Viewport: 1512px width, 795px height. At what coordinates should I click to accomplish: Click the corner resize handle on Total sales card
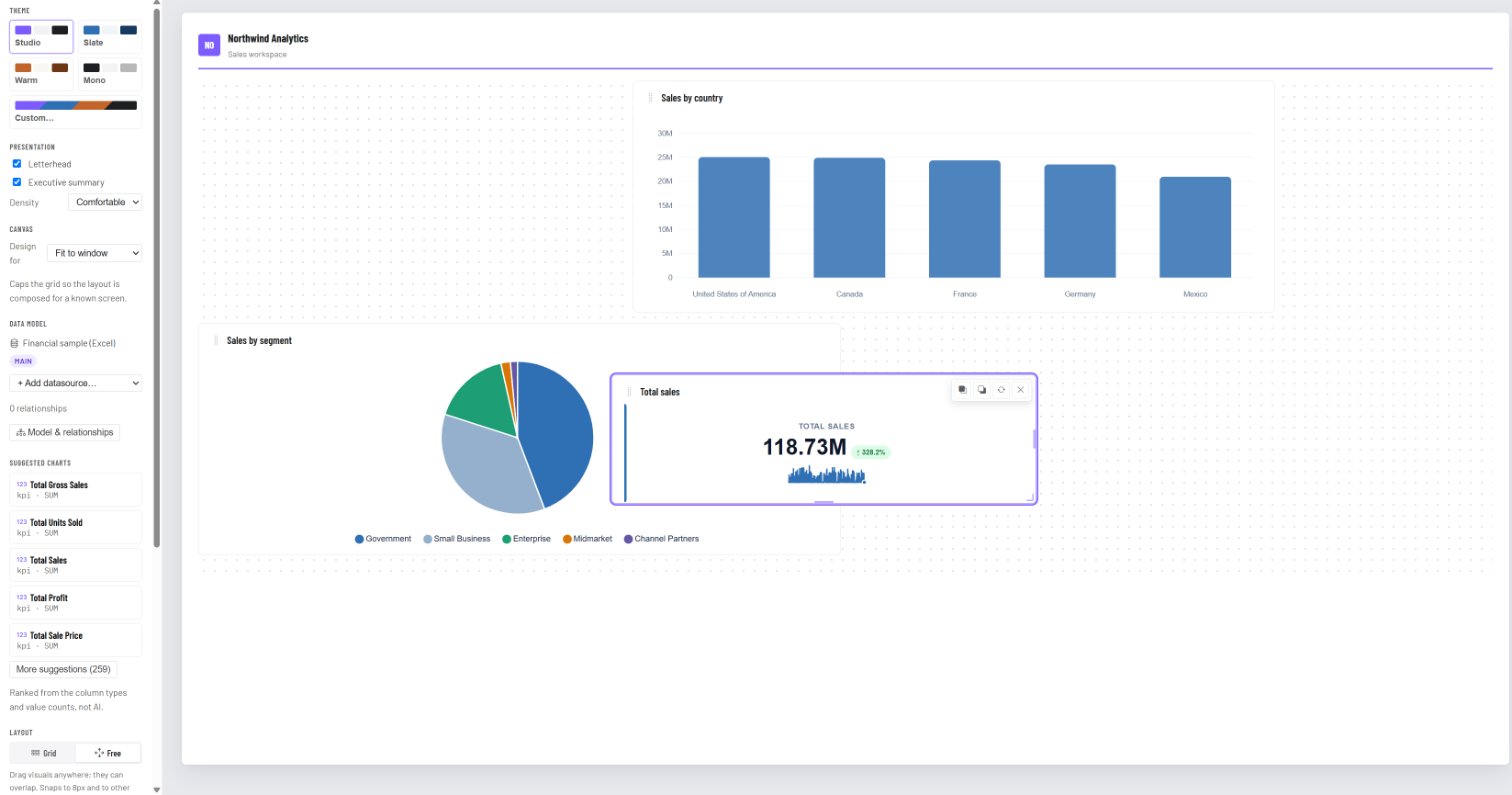[x=1030, y=496]
